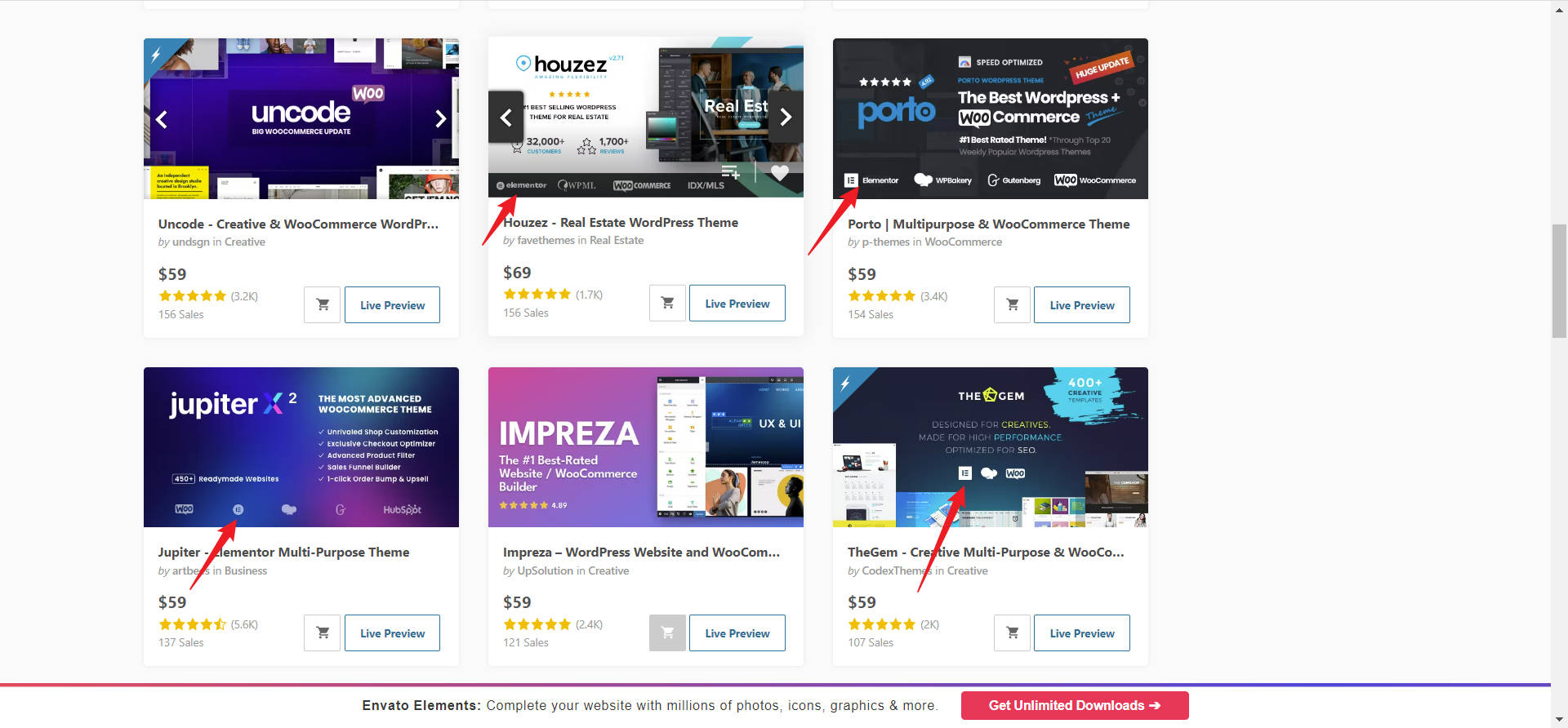Add Houzez to collection icon
Screen dimensions: 1568x728
click(730, 172)
